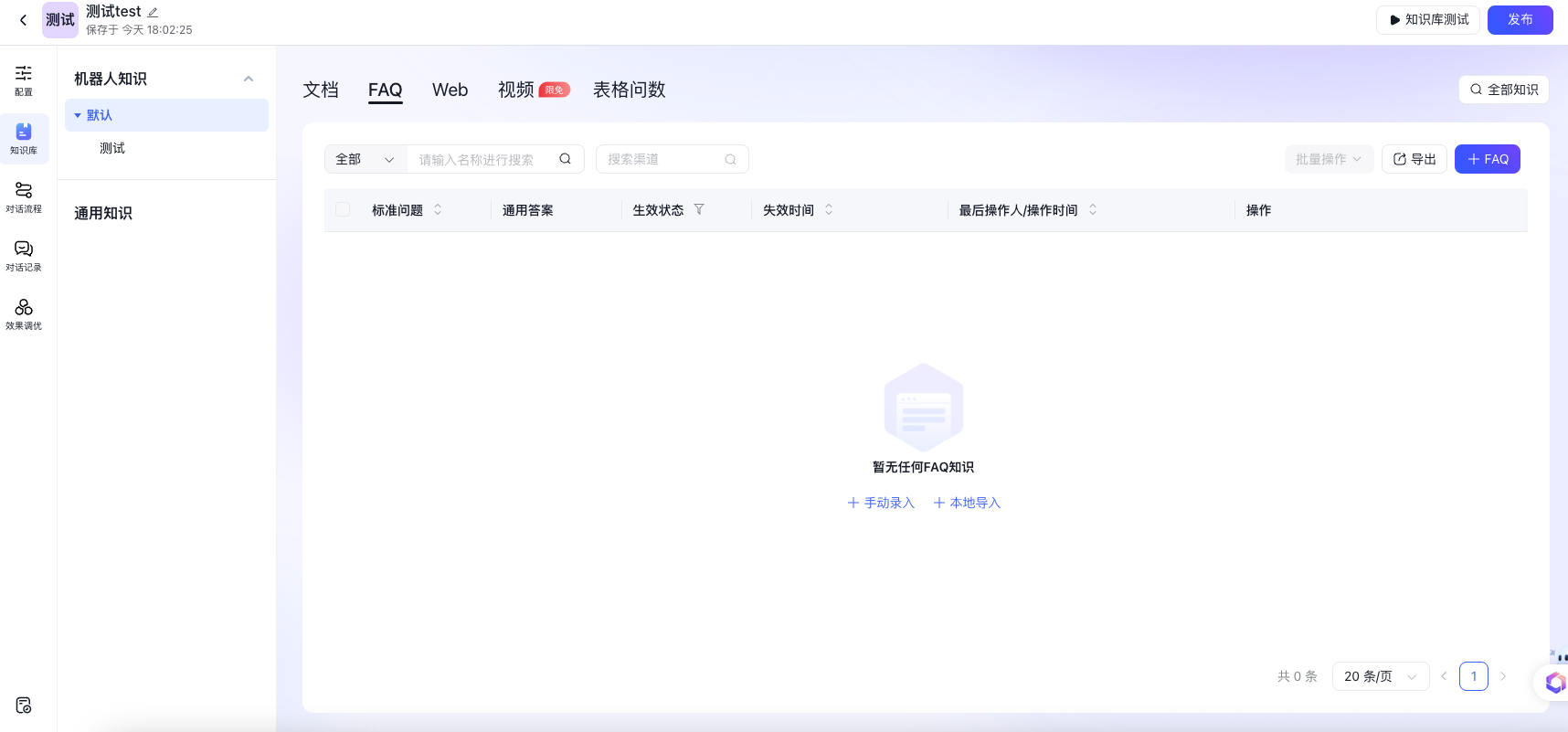Sort by 最后操作人/操作时间 column
Viewport: 1568px width, 732px height.
coord(1093,209)
